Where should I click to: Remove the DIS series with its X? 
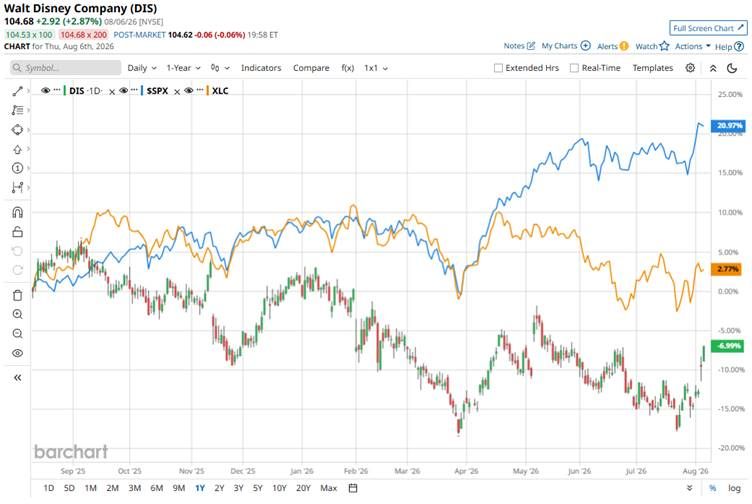tap(112, 92)
